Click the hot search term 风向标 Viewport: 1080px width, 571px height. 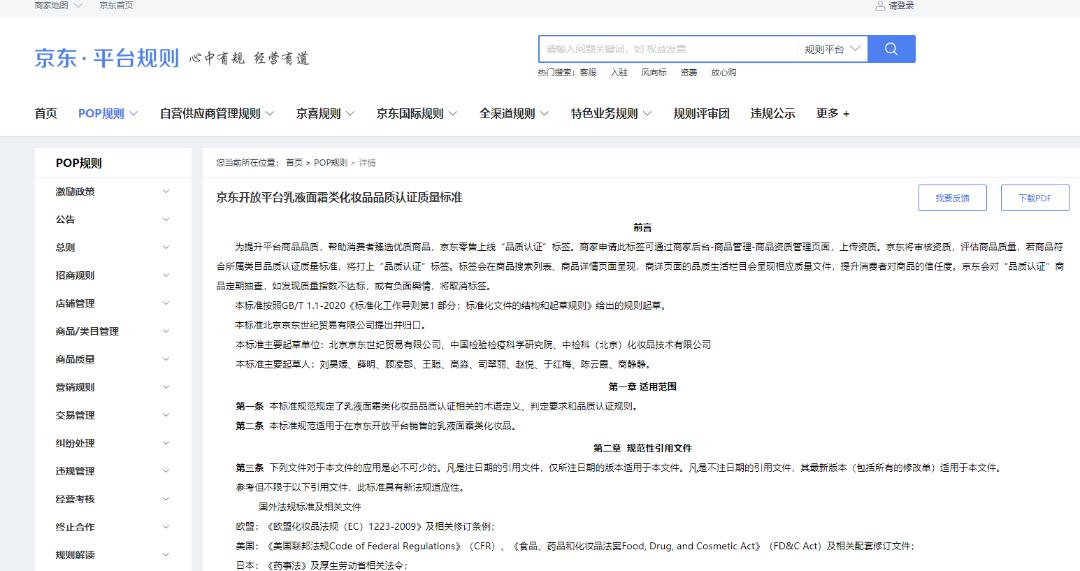[653, 73]
